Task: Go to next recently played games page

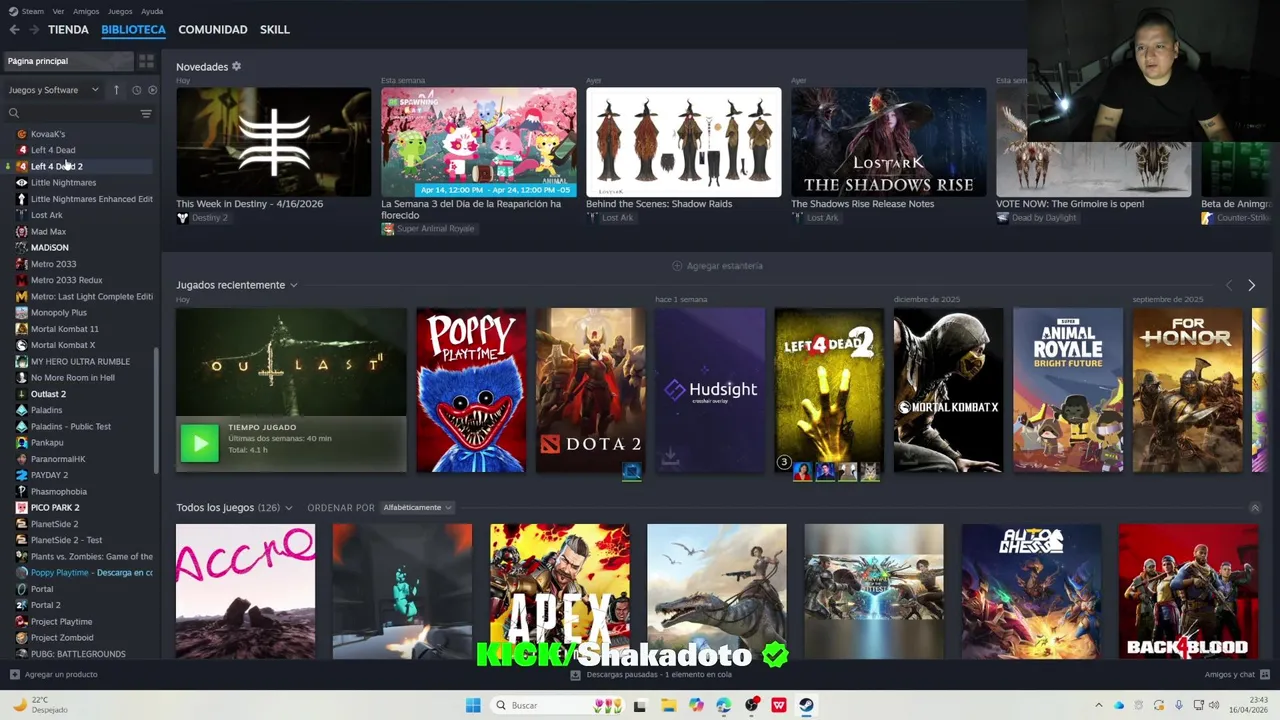Action: pos(1251,286)
